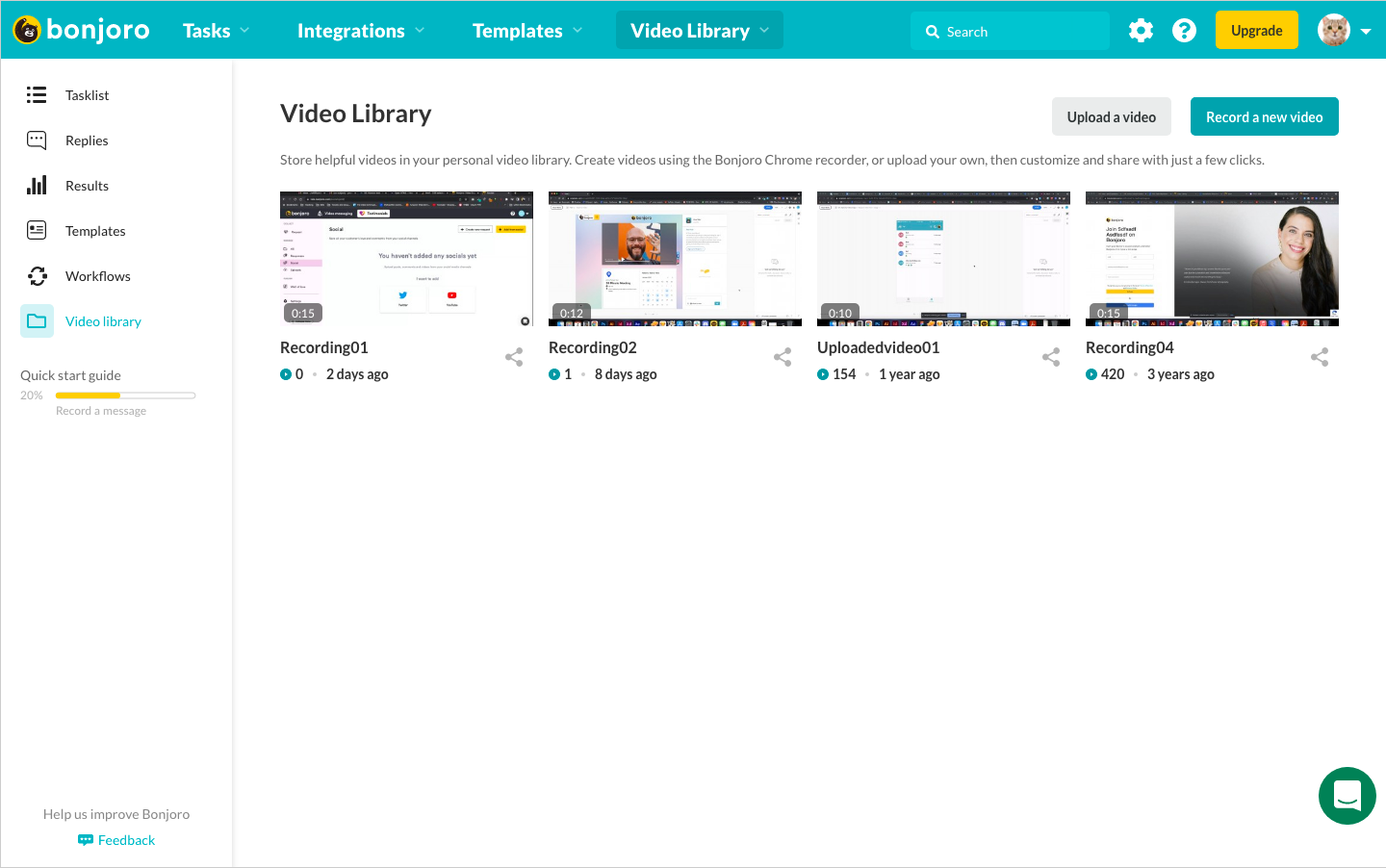The width and height of the screenshot is (1386, 868).
Task: Click the Recording04 play count icon
Action: pyautogui.click(x=1091, y=374)
